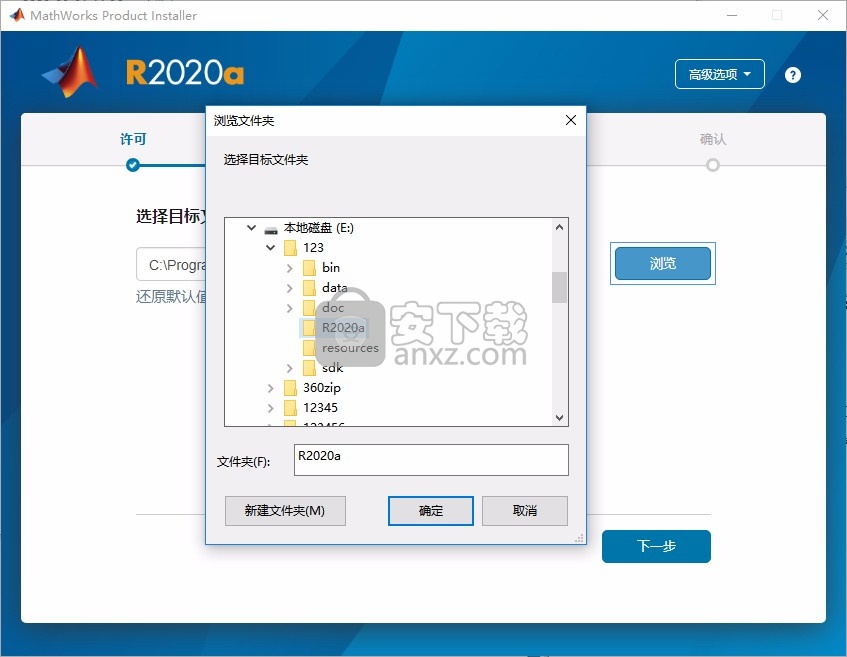Click the help question mark icon

pyautogui.click(x=792, y=75)
